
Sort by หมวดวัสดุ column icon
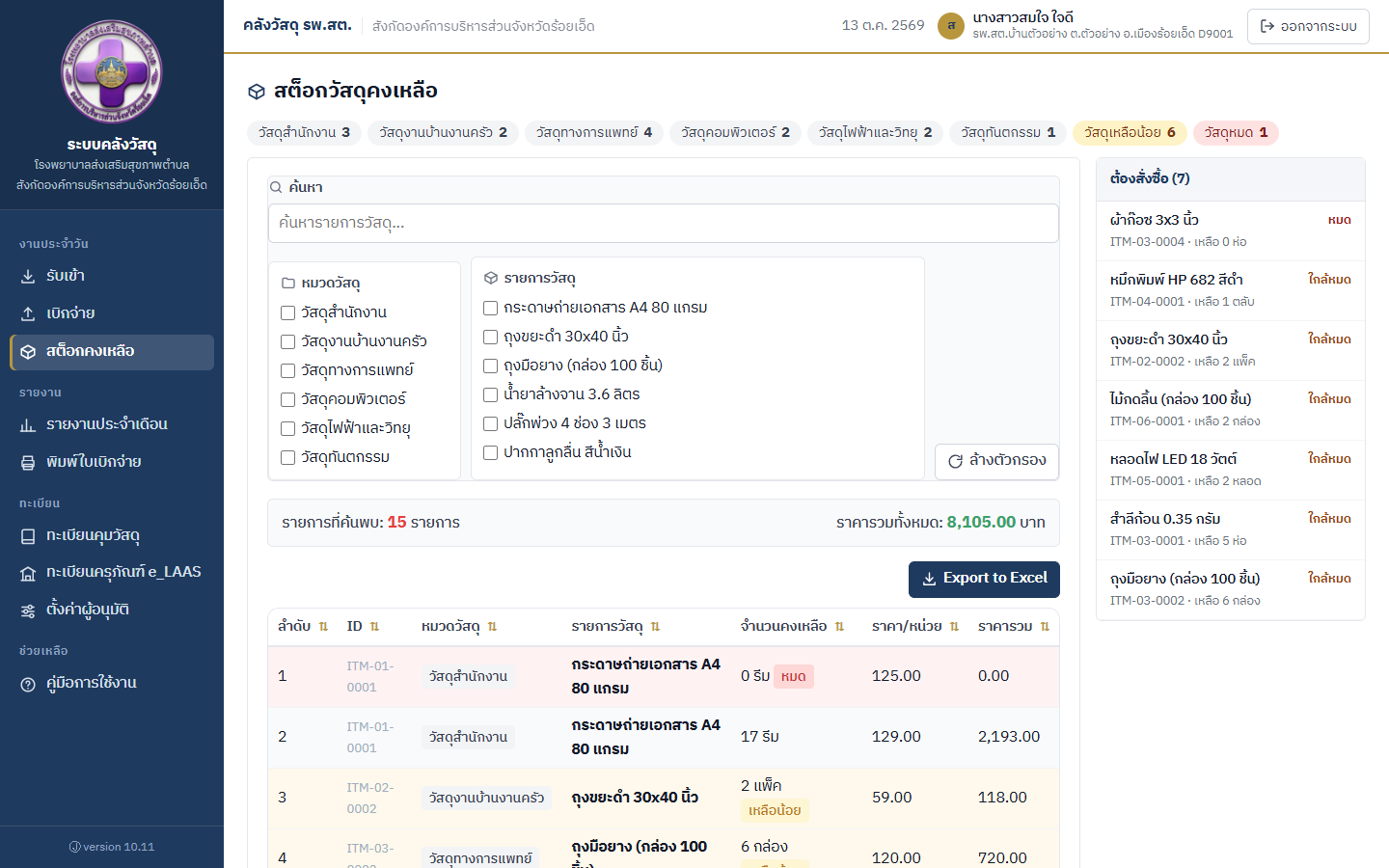pos(492,627)
